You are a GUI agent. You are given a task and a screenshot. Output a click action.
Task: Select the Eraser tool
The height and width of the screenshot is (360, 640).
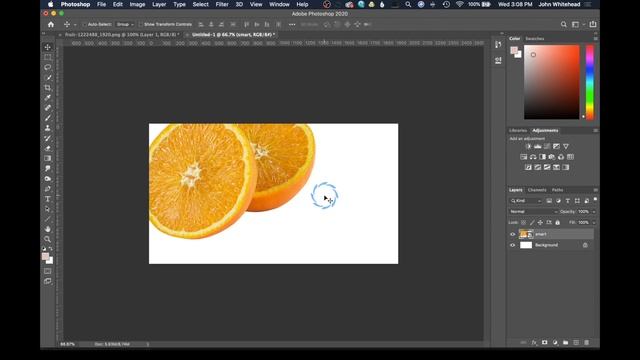(x=48, y=148)
